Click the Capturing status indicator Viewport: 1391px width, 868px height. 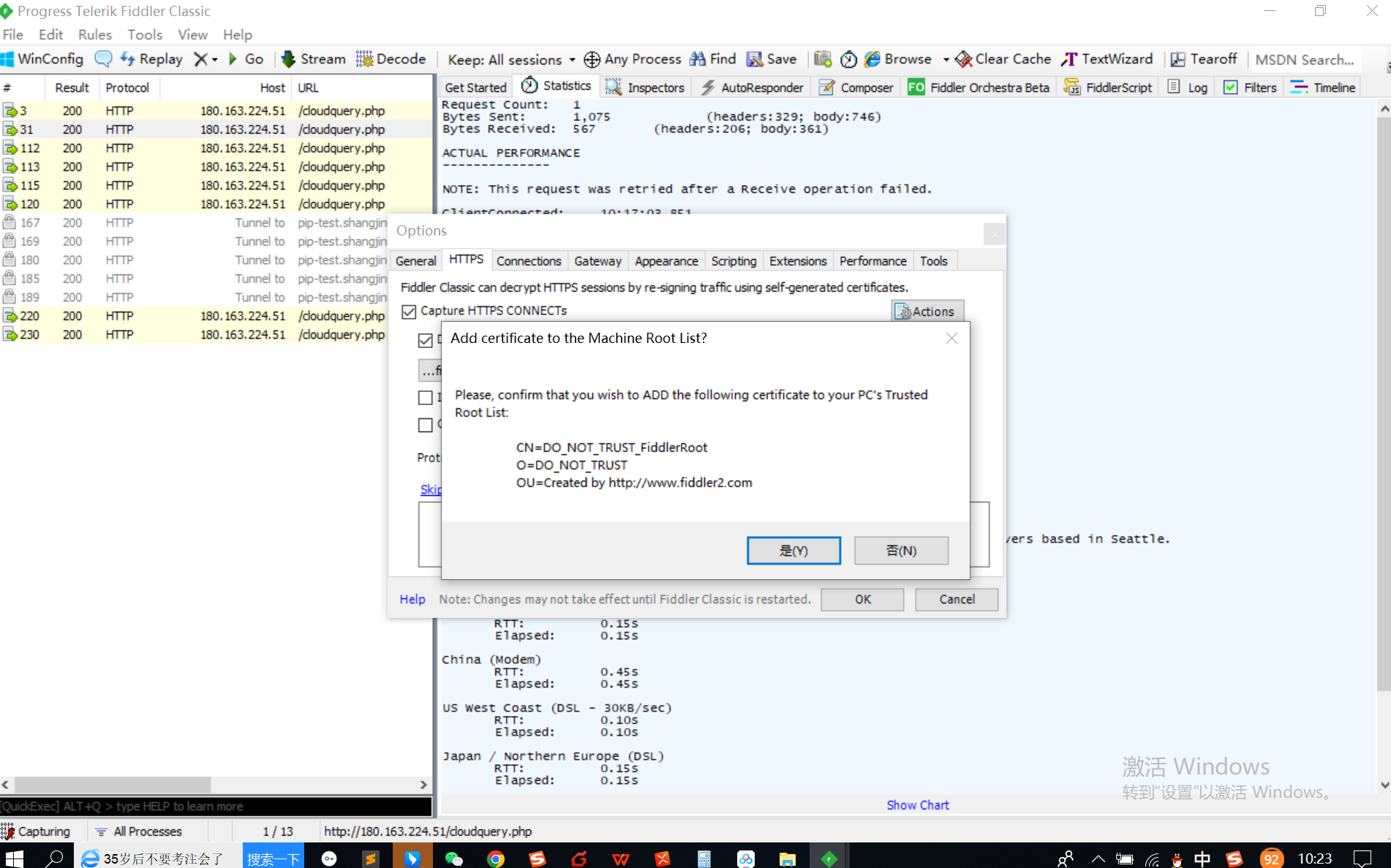[36, 831]
